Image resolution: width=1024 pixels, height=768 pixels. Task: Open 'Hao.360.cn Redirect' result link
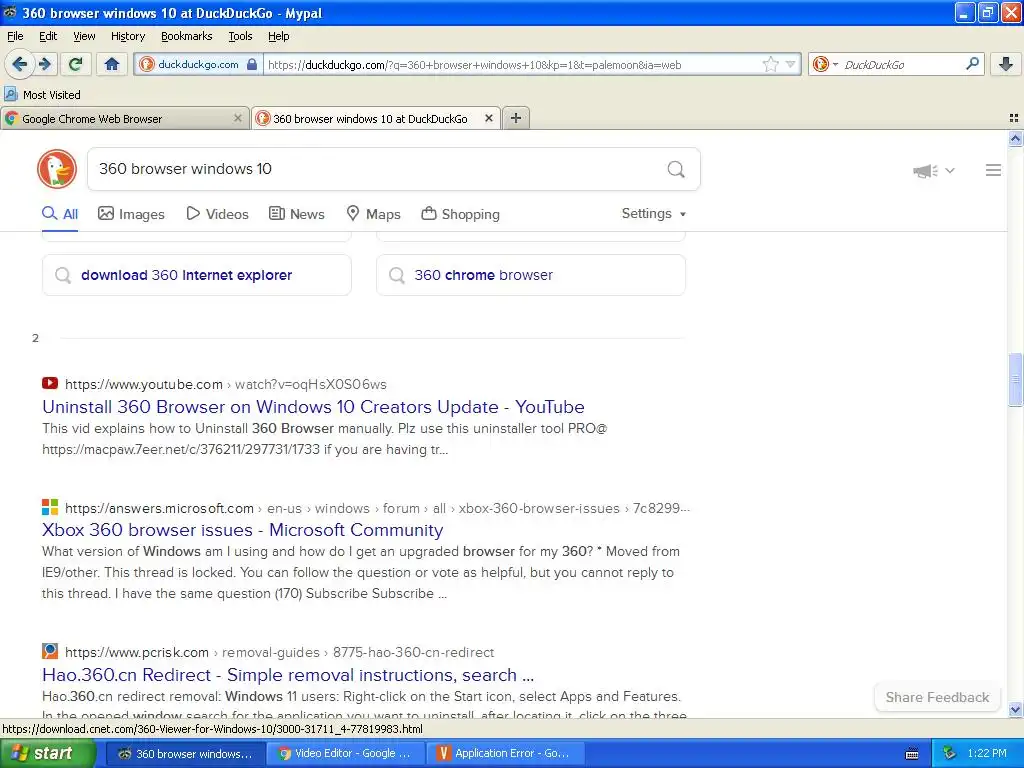tap(288, 675)
